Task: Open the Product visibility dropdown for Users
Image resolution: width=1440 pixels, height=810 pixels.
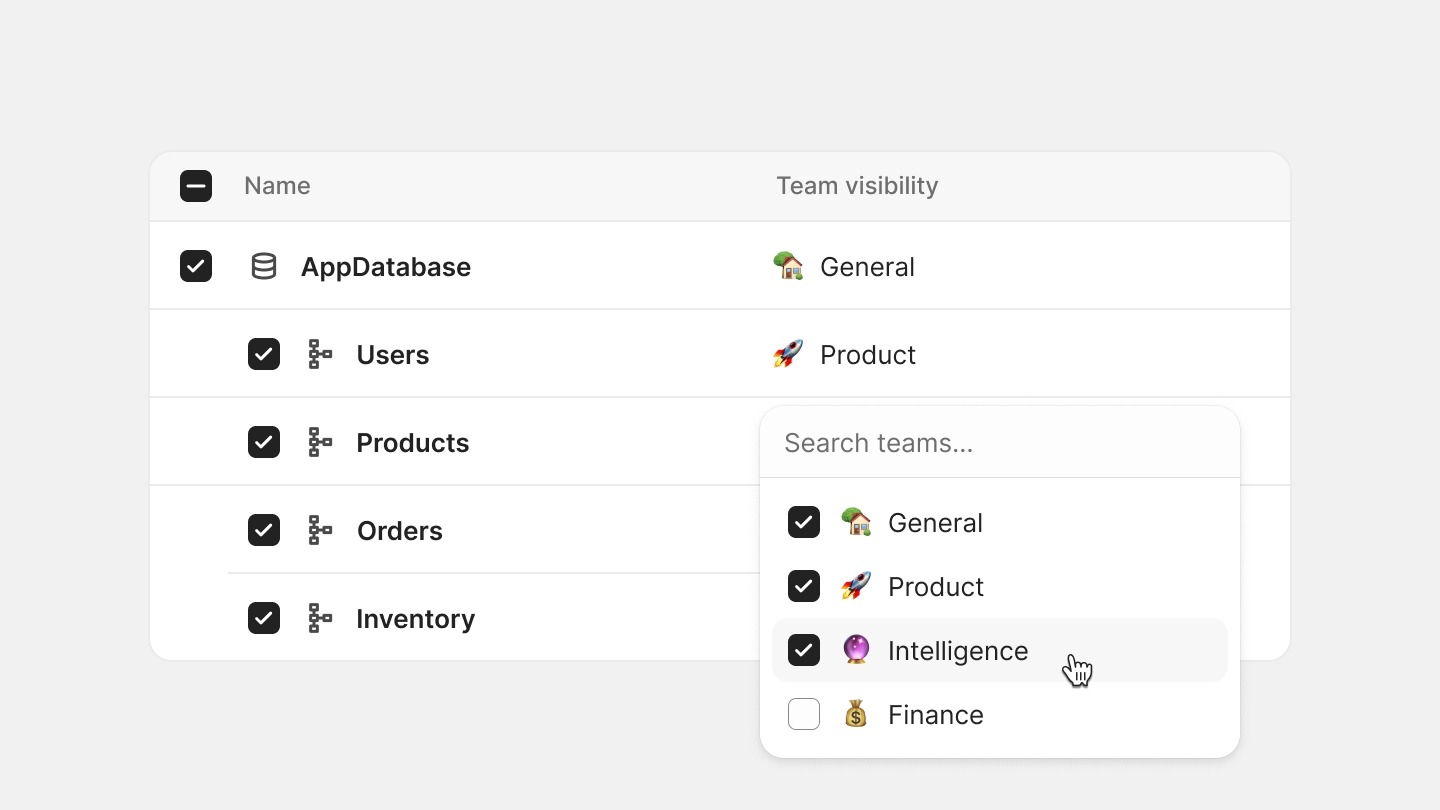Action: click(866, 355)
